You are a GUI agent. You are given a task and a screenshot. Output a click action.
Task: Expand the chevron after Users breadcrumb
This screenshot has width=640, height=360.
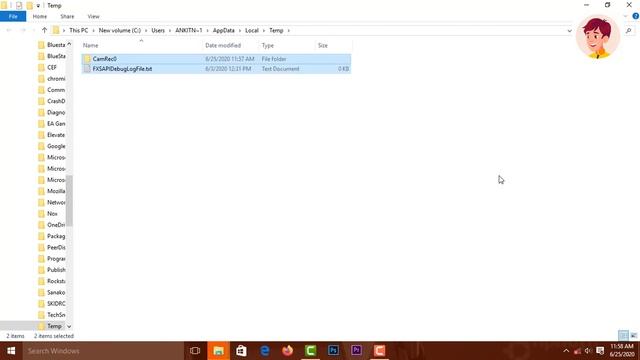pyautogui.click(x=170, y=30)
